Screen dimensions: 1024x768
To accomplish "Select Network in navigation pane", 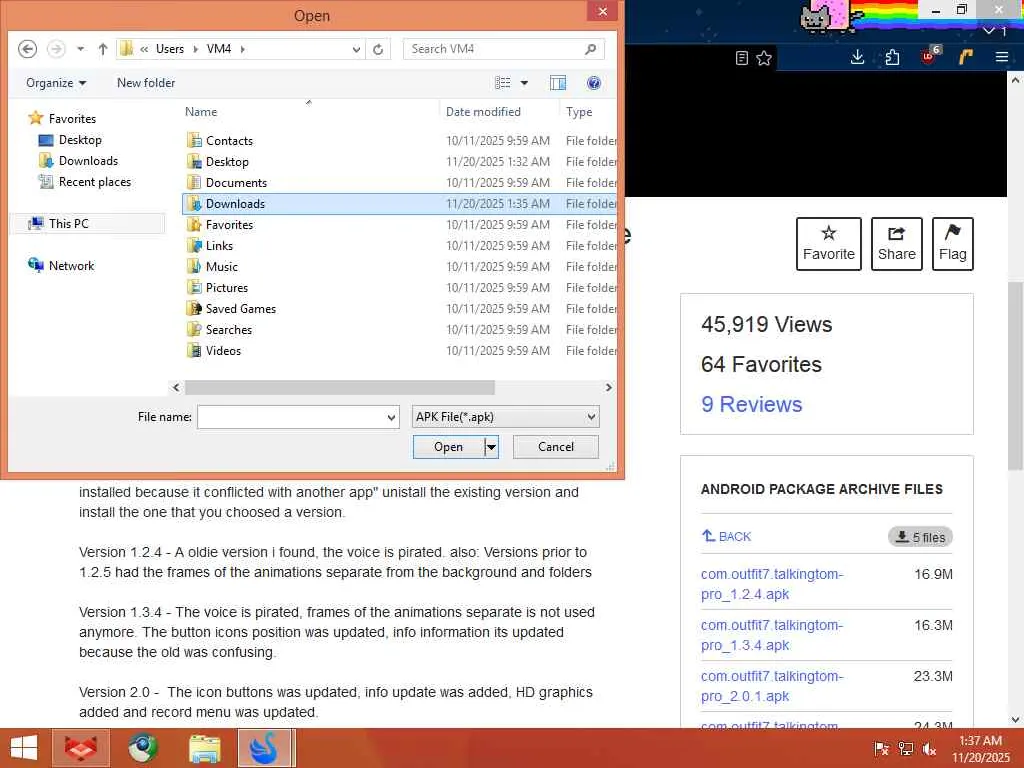I will (x=71, y=266).
